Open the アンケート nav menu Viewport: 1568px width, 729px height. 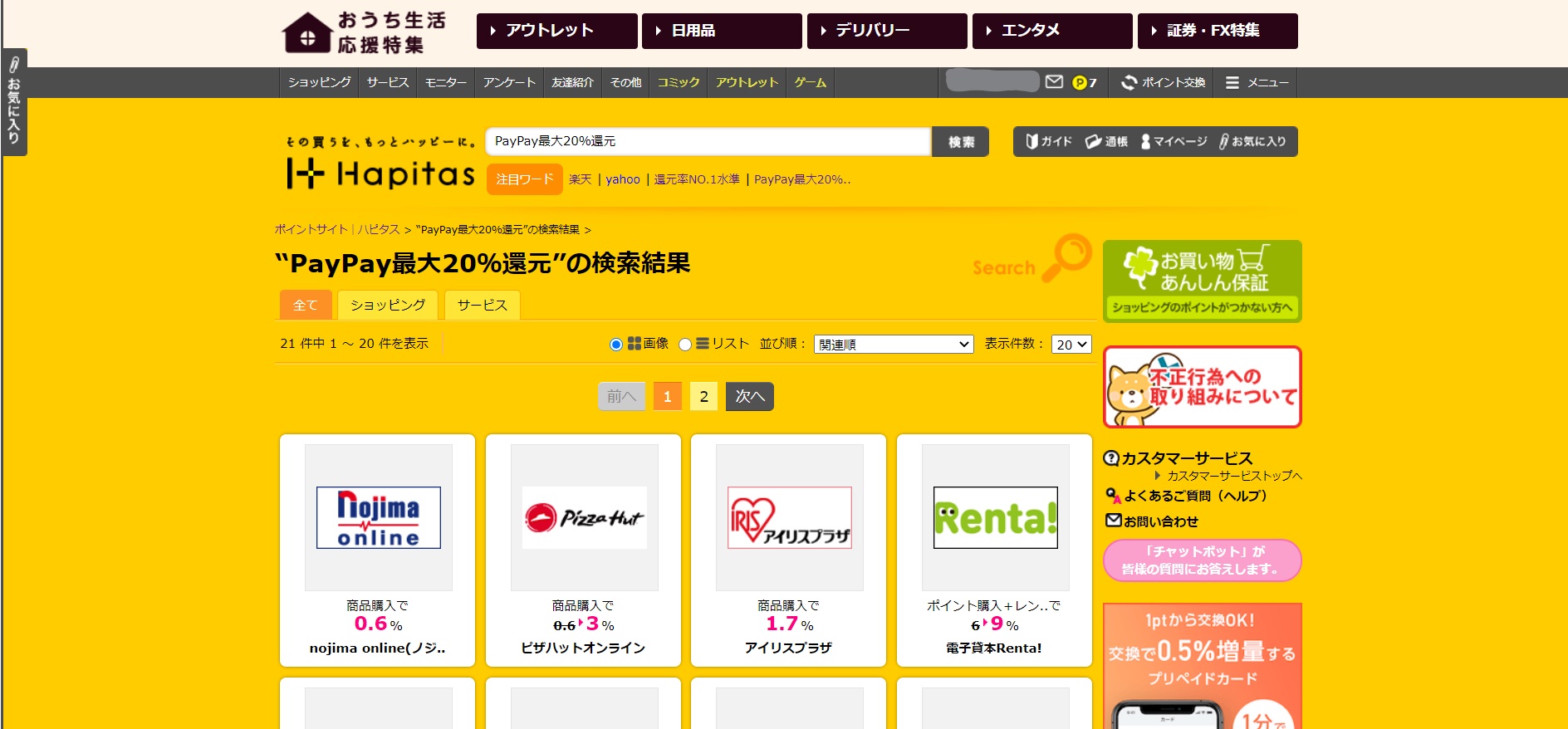pyautogui.click(x=509, y=82)
